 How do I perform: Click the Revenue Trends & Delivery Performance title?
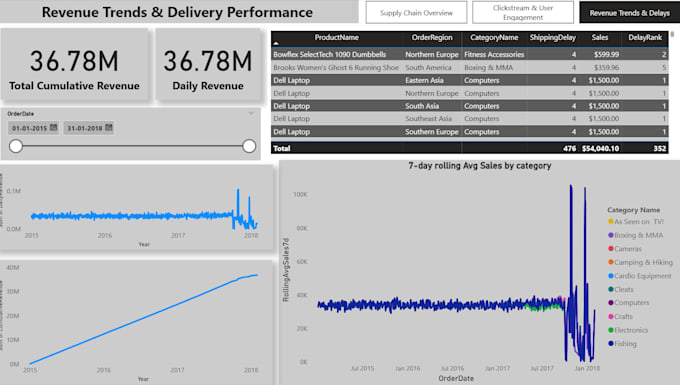pos(177,12)
